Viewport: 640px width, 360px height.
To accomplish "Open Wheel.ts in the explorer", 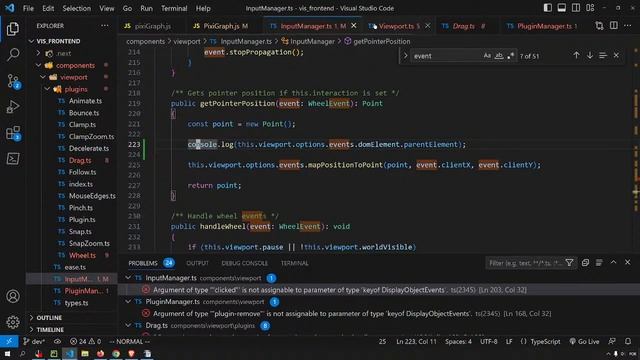I will [x=82, y=256].
